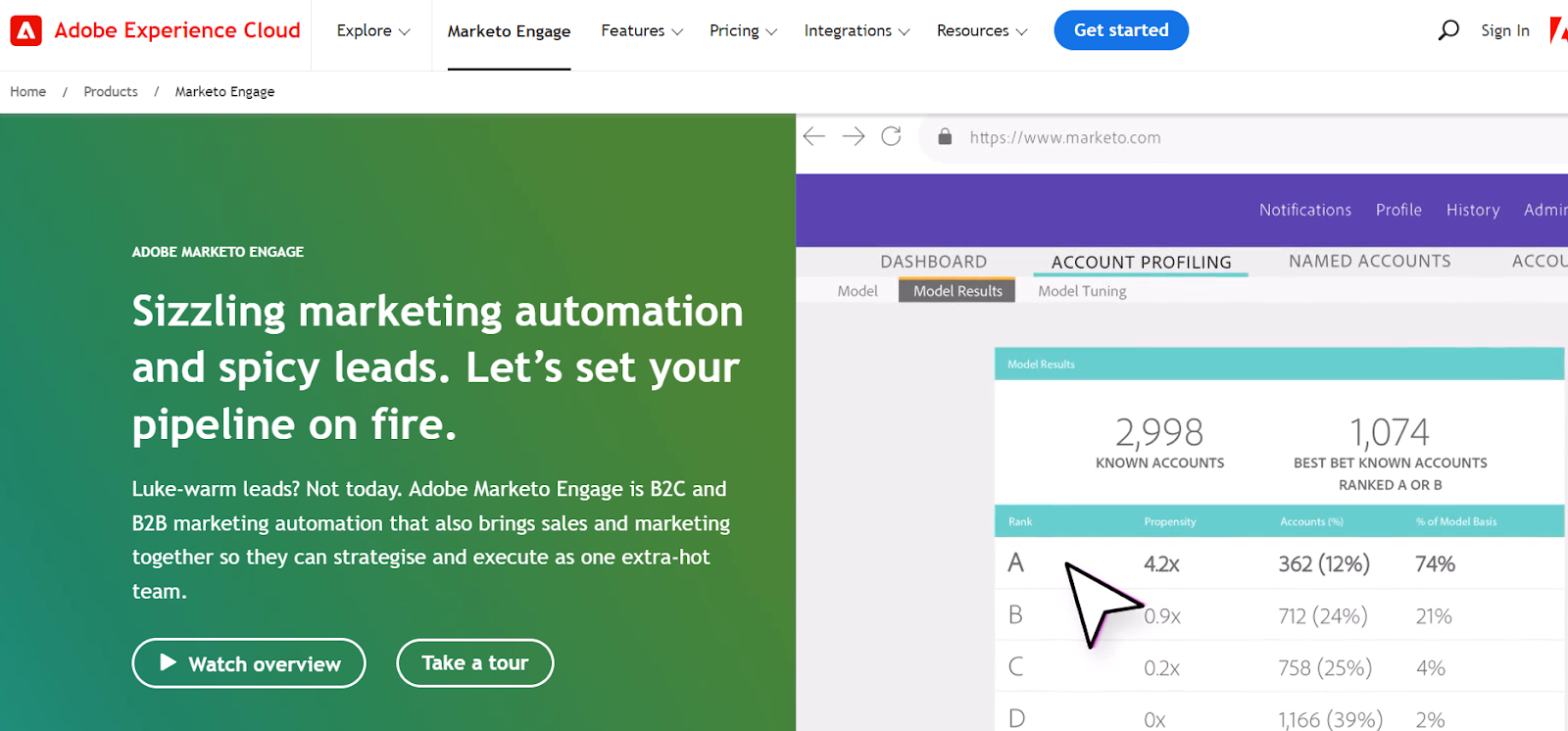Image resolution: width=1568 pixels, height=731 pixels.
Task: Select Take a tour
Action: click(x=474, y=662)
